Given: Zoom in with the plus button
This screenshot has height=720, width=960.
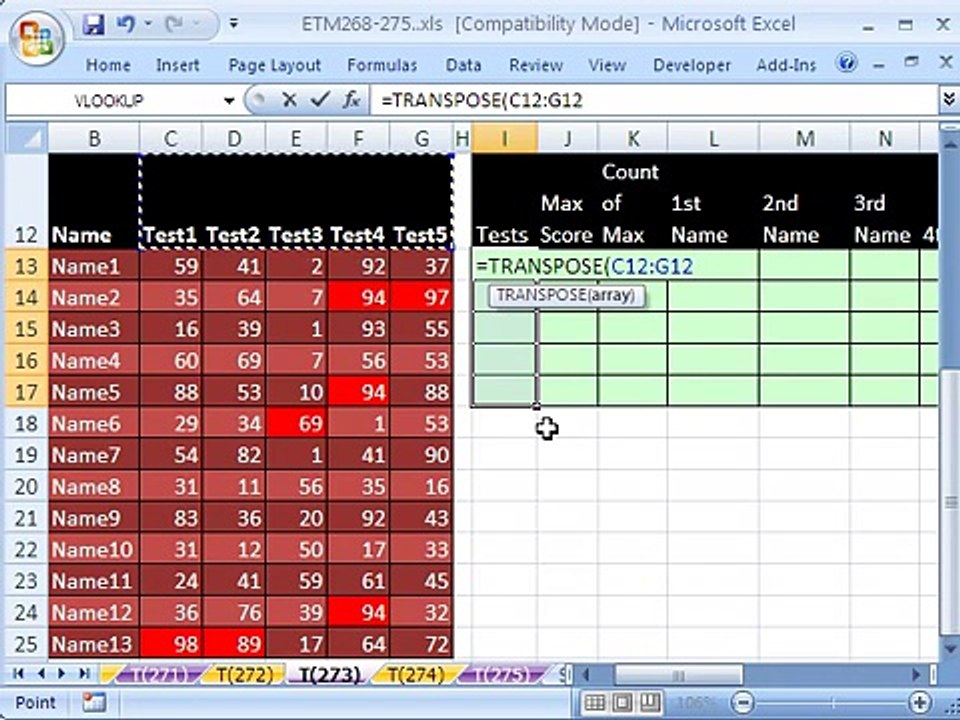Looking at the screenshot, I should tap(919, 702).
